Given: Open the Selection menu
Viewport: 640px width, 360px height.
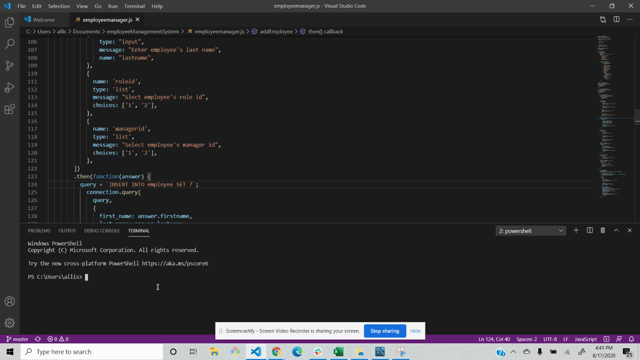Looking at the screenshot, I should pos(59,6).
